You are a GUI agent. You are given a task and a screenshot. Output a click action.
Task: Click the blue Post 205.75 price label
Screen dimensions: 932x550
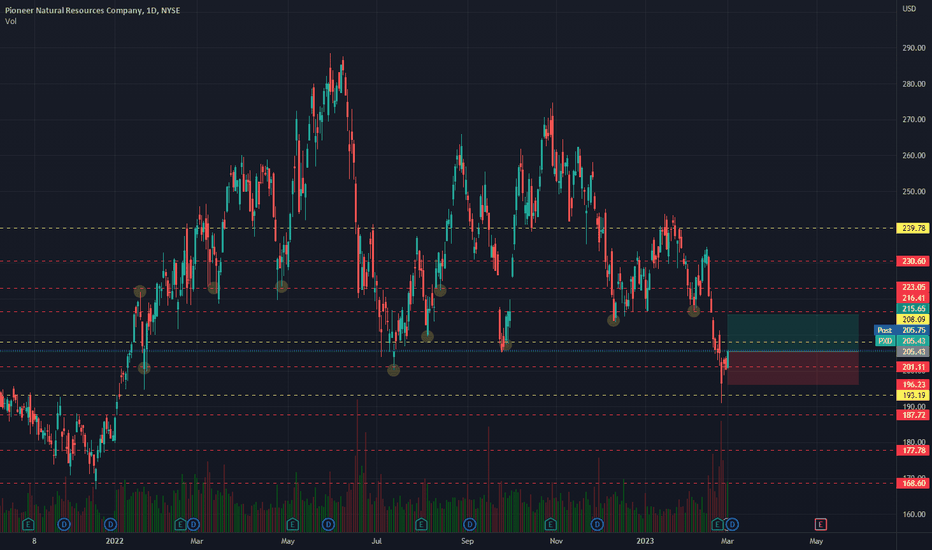[902, 330]
